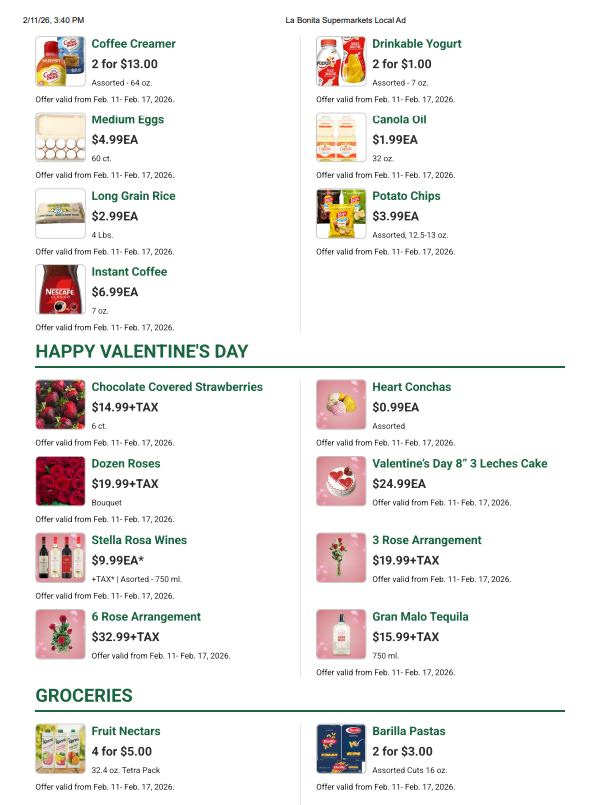The image size is (600, 805).
Task: Click the Heart Conchas product title
Action: (x=411, y=387)
